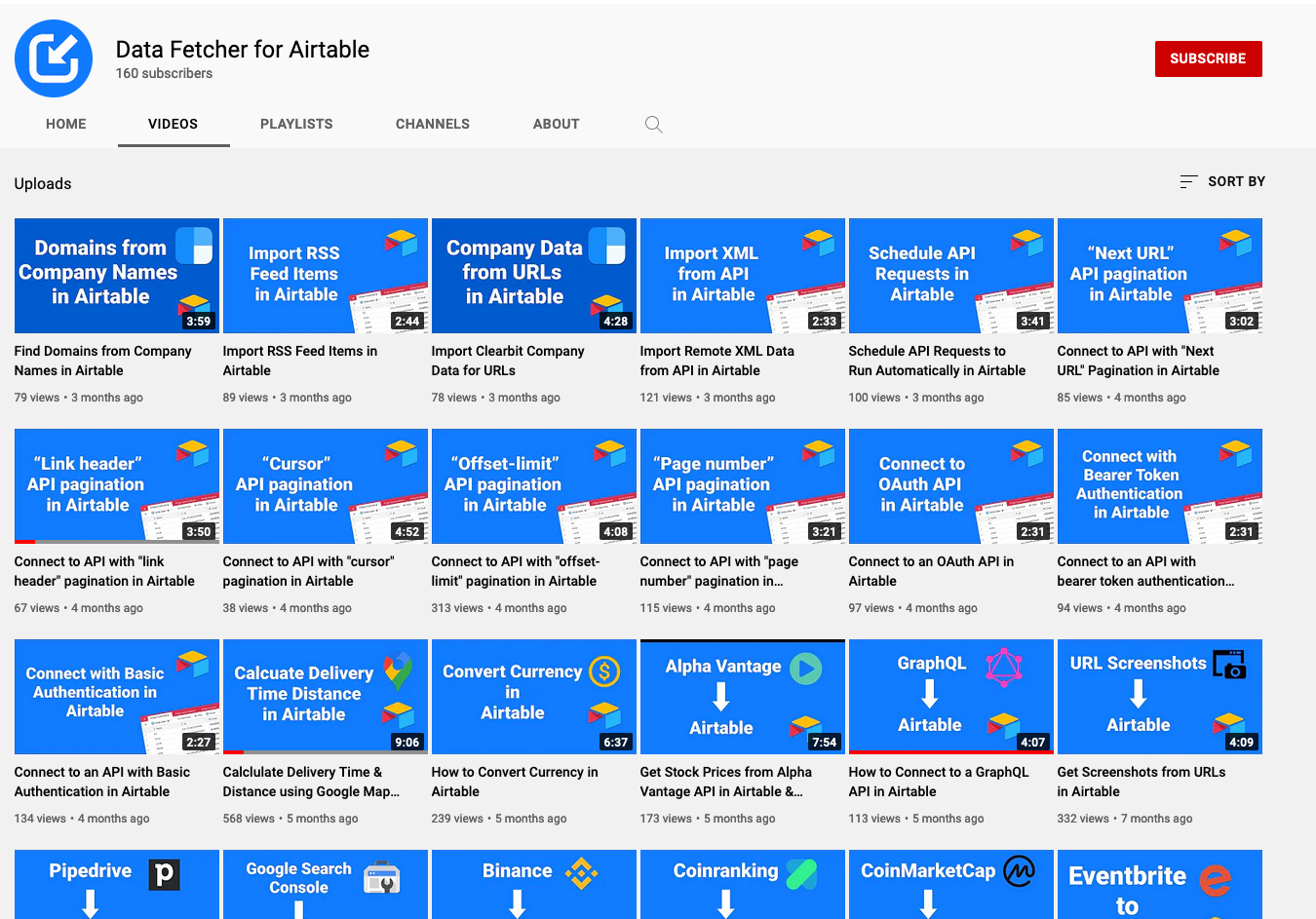The image size is (1316, 919).
Task: Open "How to Connect to a GraphQL API" title
Action: coord(939,782)
